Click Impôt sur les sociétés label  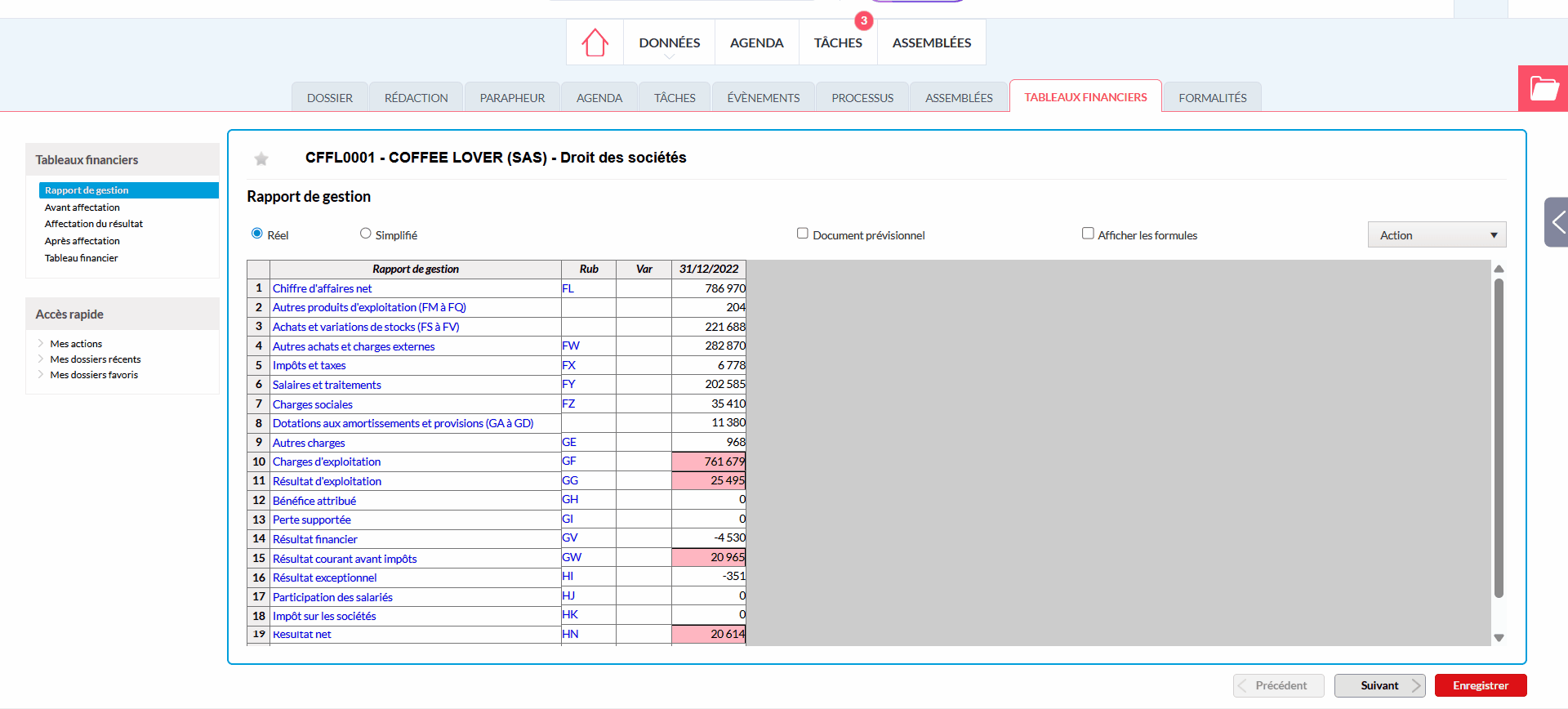coord(324,616)
